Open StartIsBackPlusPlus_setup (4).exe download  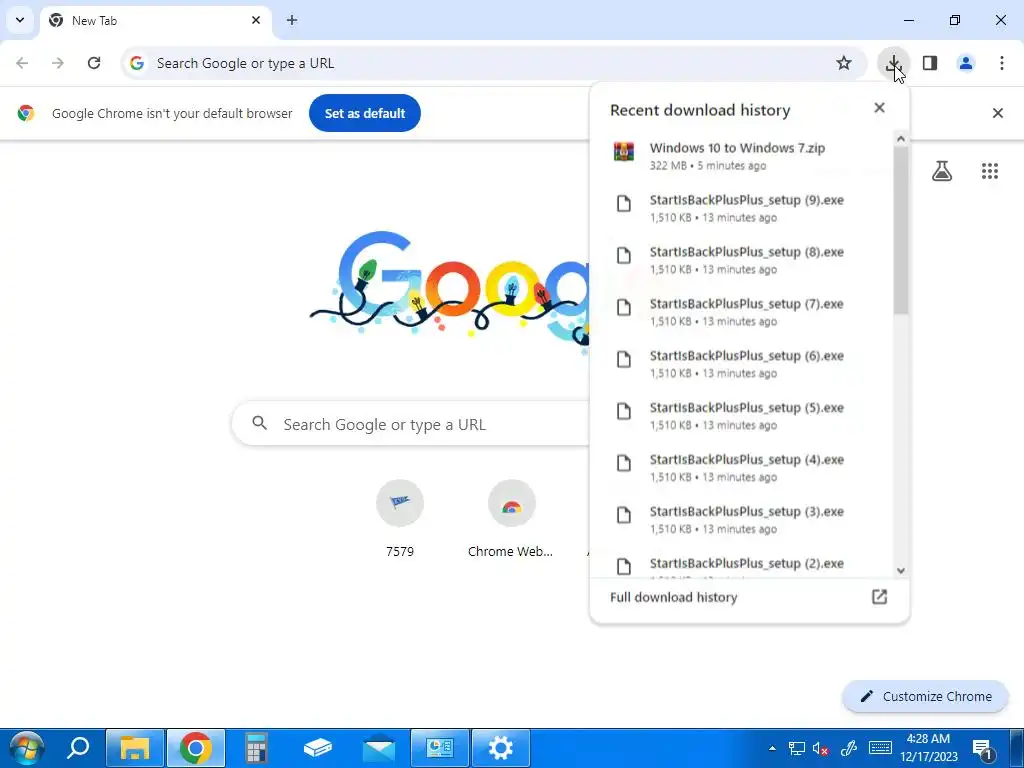[741, 468]
